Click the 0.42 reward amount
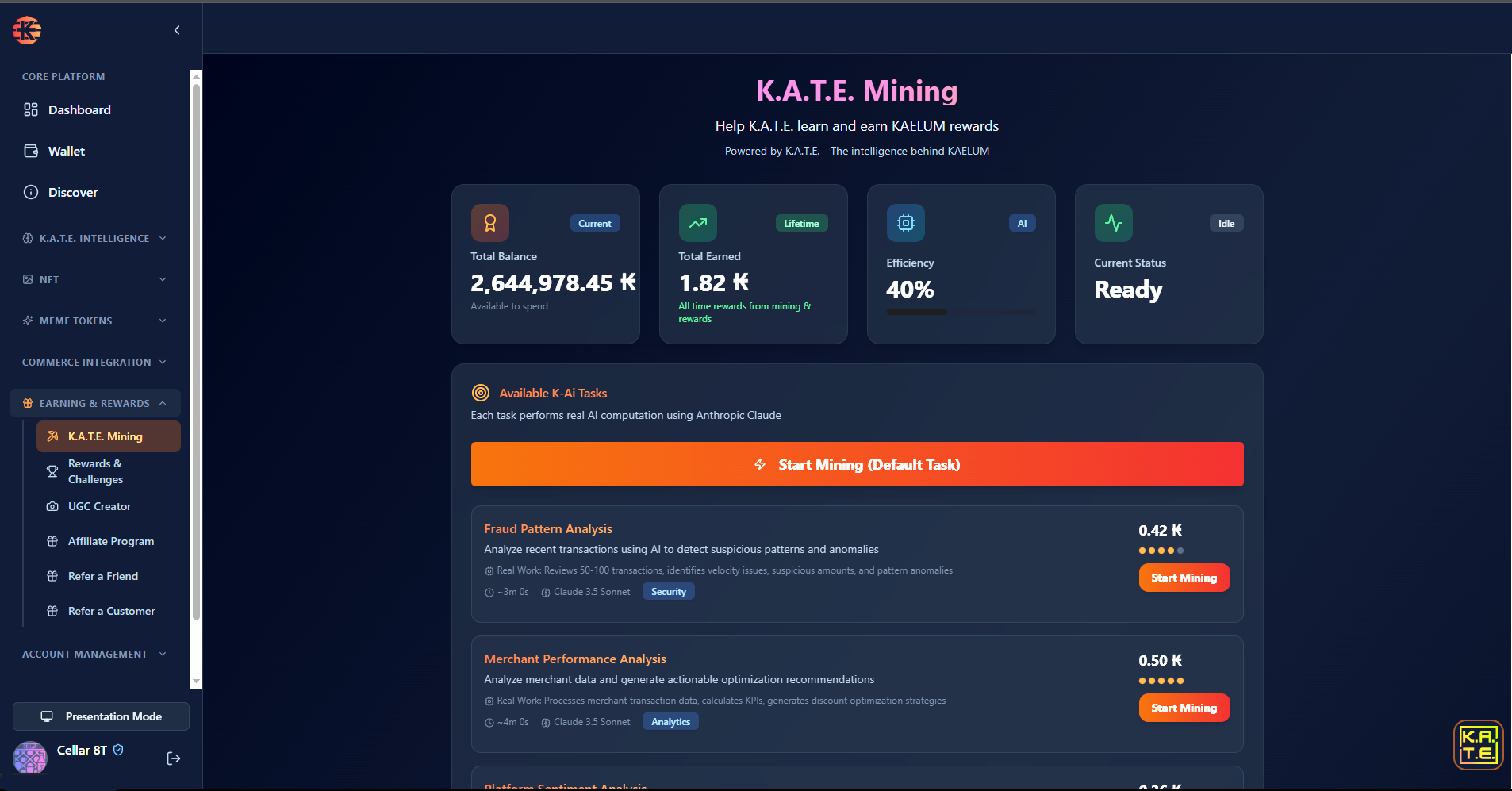The height and width of the screenshot is (791, 1512). coord(1160,530)
